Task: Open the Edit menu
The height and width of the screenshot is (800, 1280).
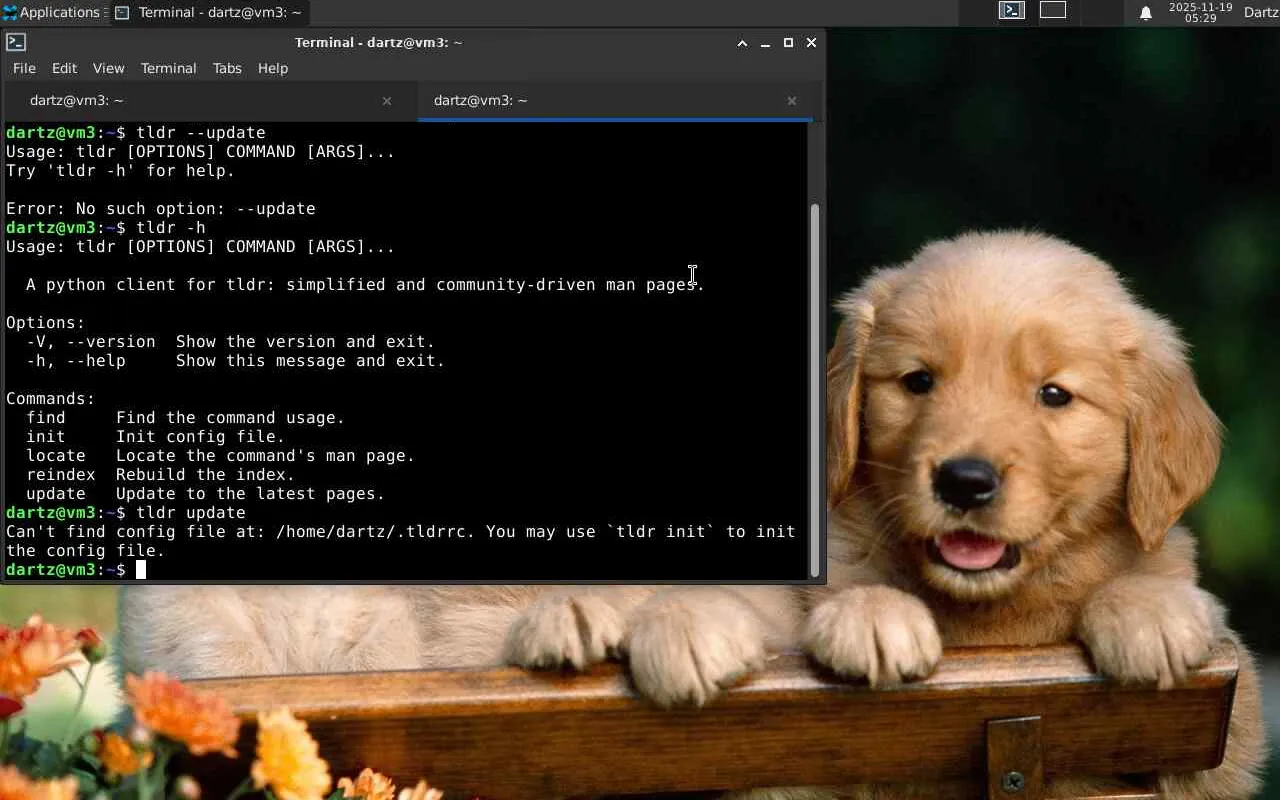Action: tap(64, 68)
